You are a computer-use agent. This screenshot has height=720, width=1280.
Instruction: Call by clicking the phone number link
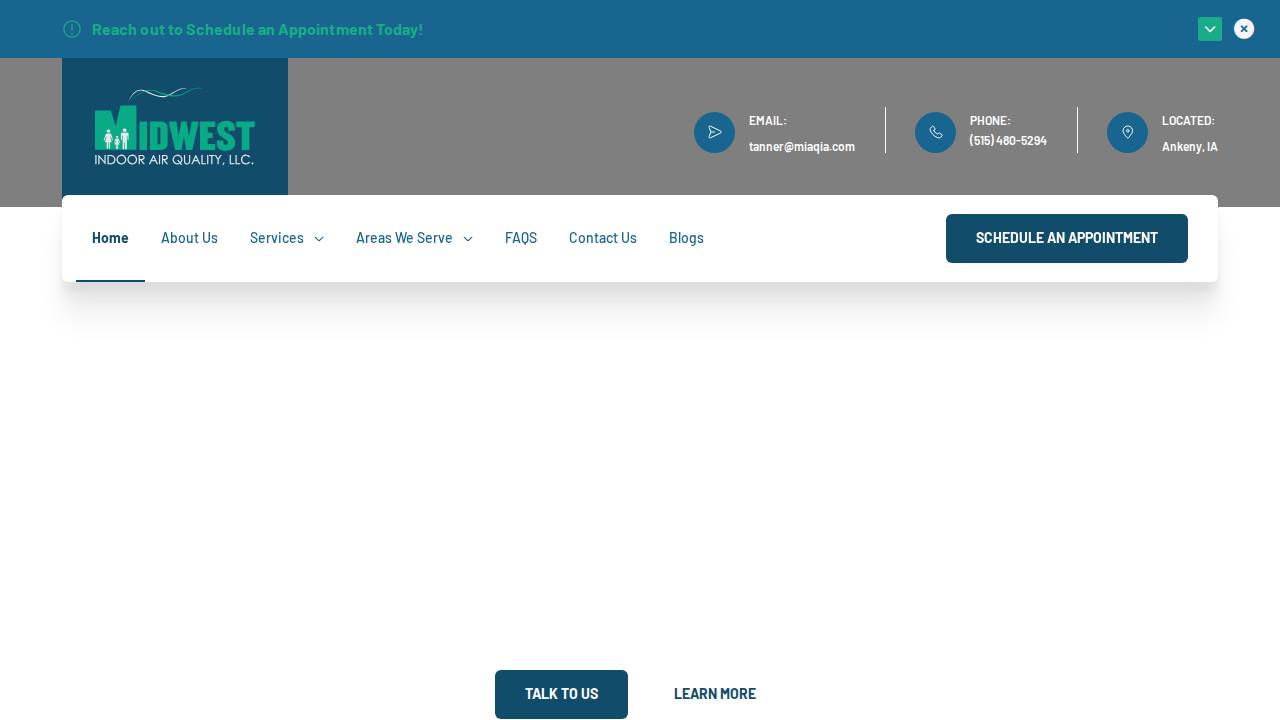click(x=1008, y=140)
